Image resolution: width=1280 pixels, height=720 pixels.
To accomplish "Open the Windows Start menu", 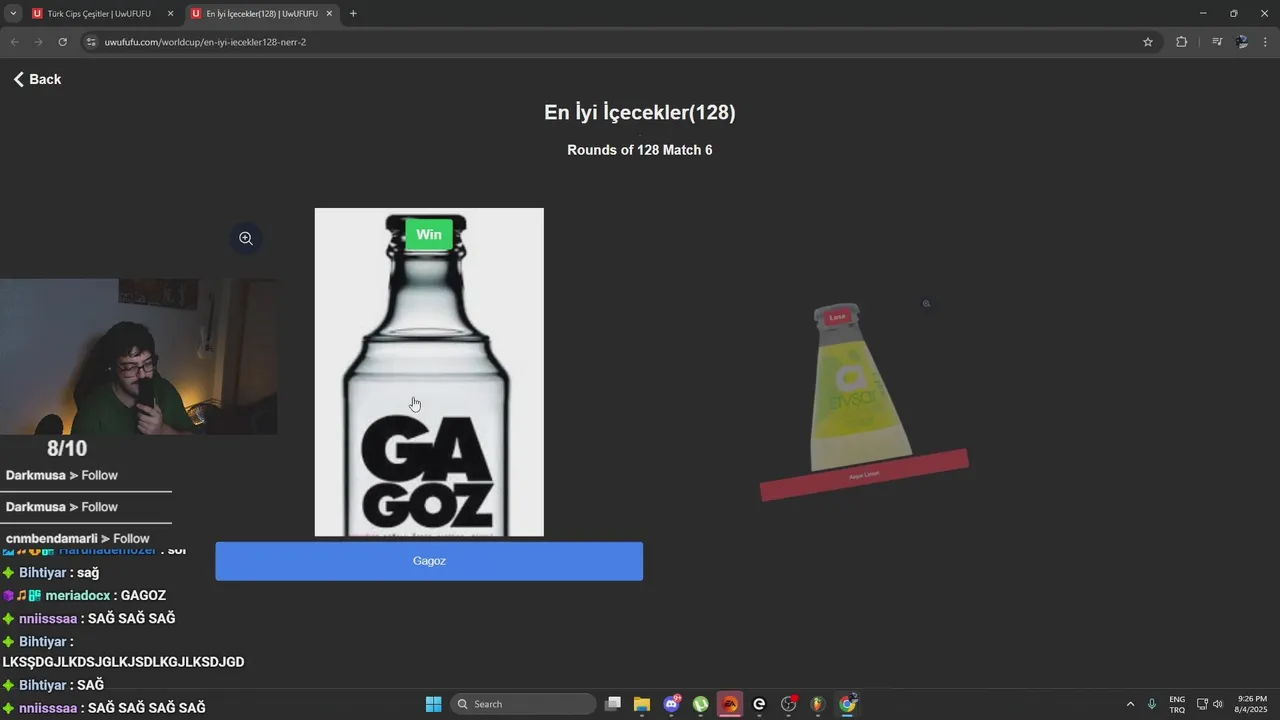I will (433, 704).
